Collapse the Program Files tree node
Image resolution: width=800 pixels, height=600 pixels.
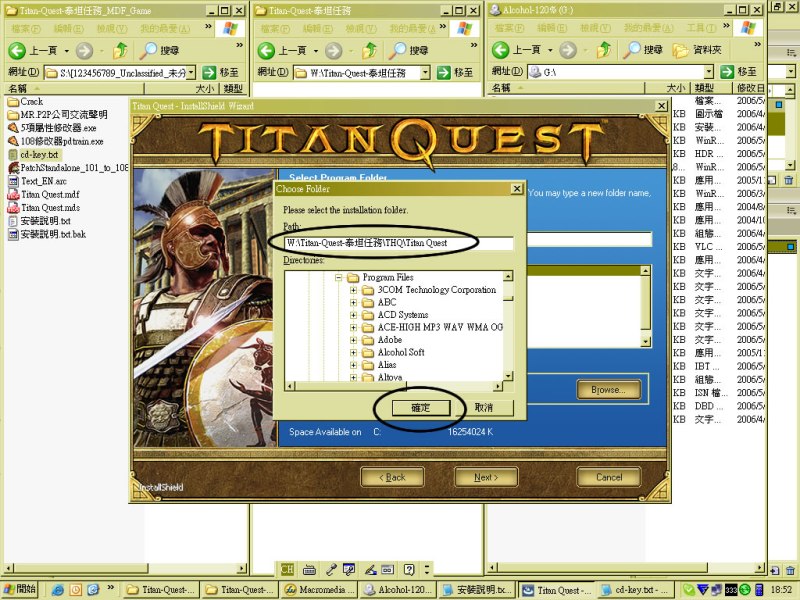click(x=338, y=278)
